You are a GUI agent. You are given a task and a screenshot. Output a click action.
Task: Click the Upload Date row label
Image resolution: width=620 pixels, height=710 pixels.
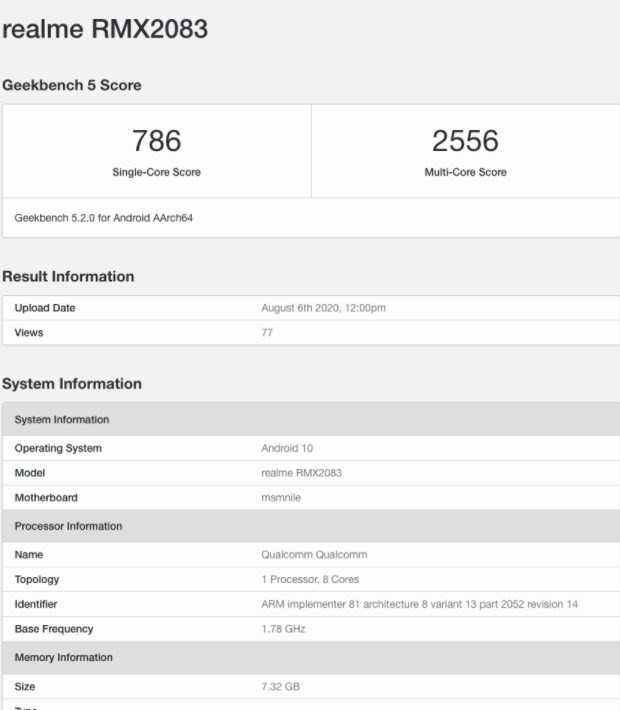(45, 308)
